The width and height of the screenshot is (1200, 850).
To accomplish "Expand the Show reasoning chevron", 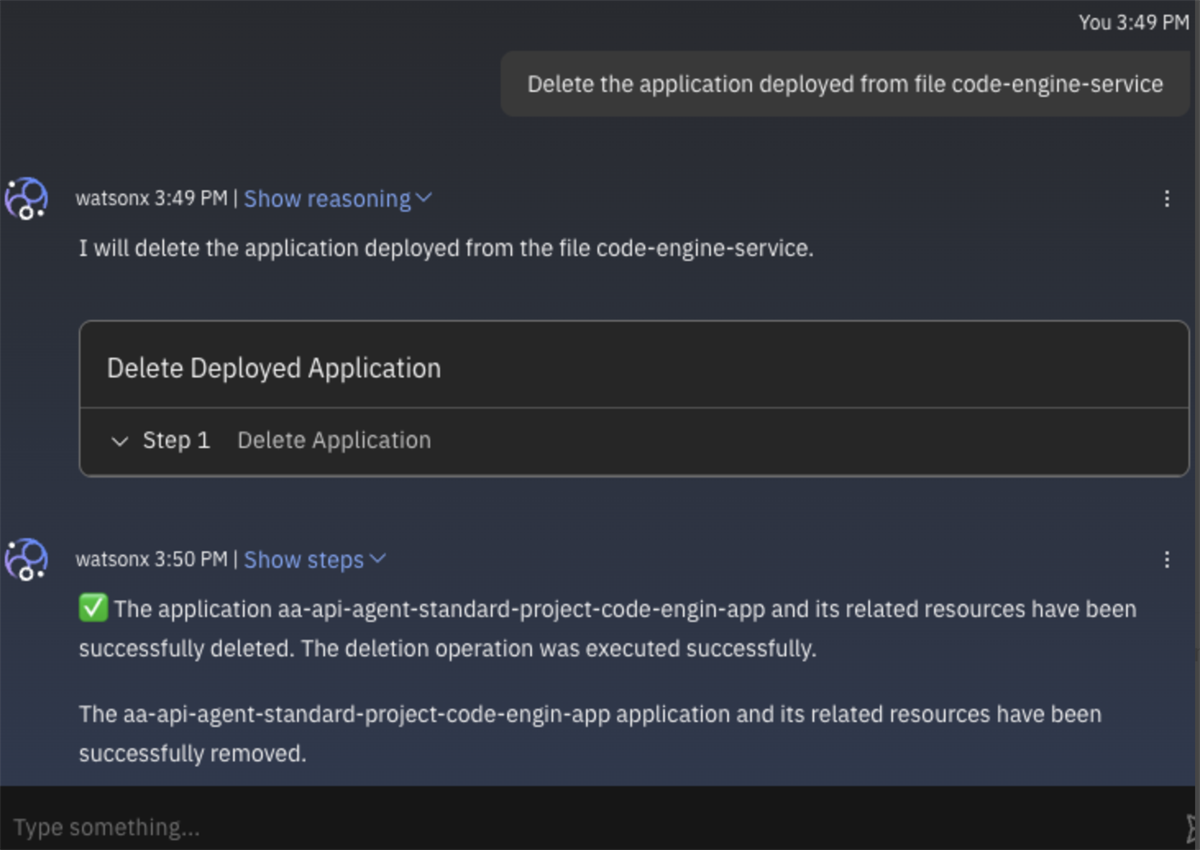I will (426, 199).
